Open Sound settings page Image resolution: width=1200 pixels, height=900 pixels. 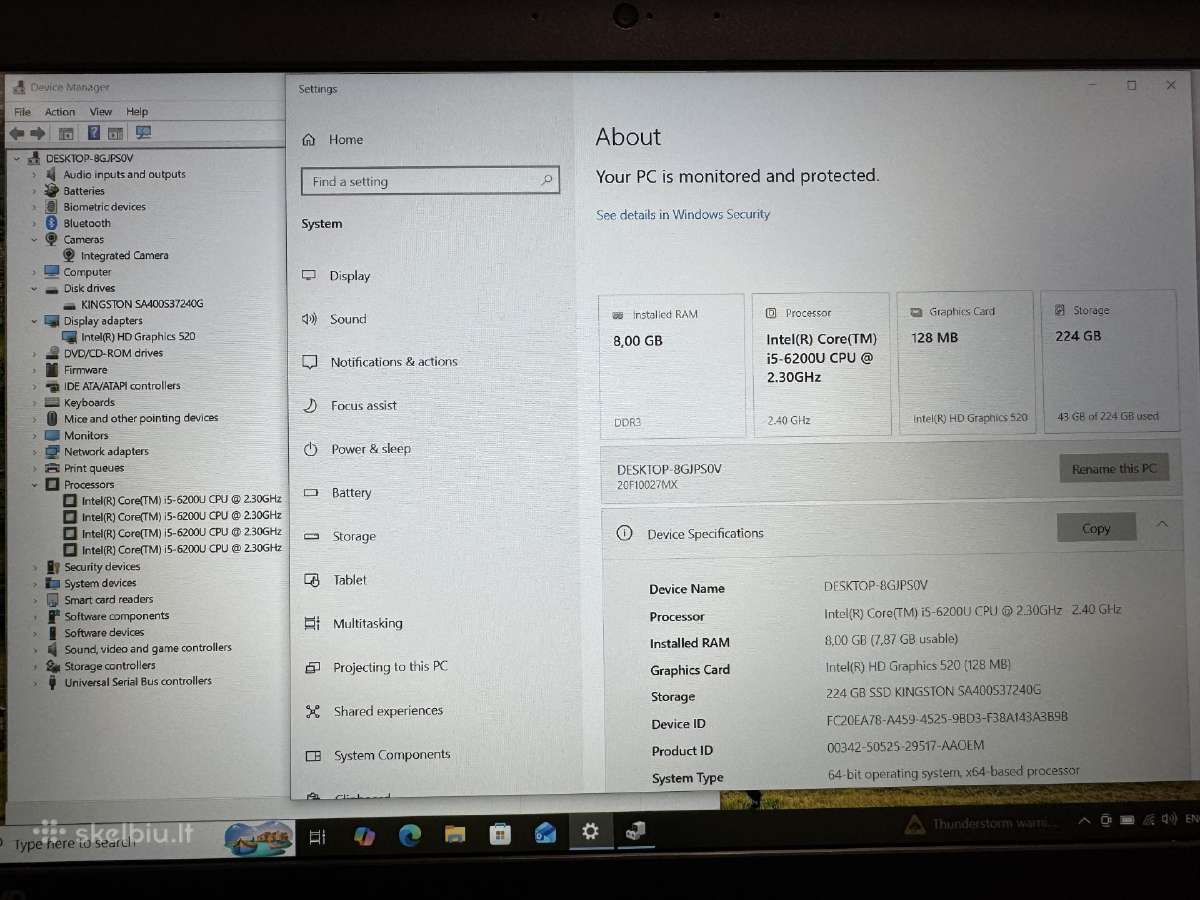pos(348,319)
